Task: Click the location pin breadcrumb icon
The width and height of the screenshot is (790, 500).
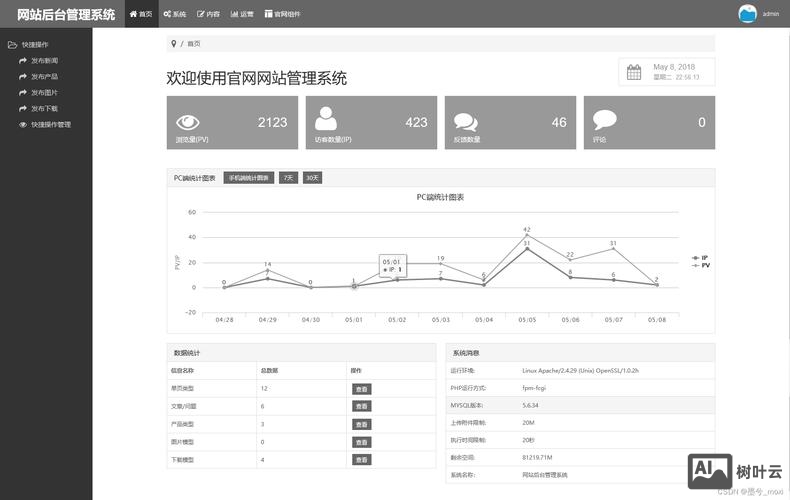Action: coord(173,44)
